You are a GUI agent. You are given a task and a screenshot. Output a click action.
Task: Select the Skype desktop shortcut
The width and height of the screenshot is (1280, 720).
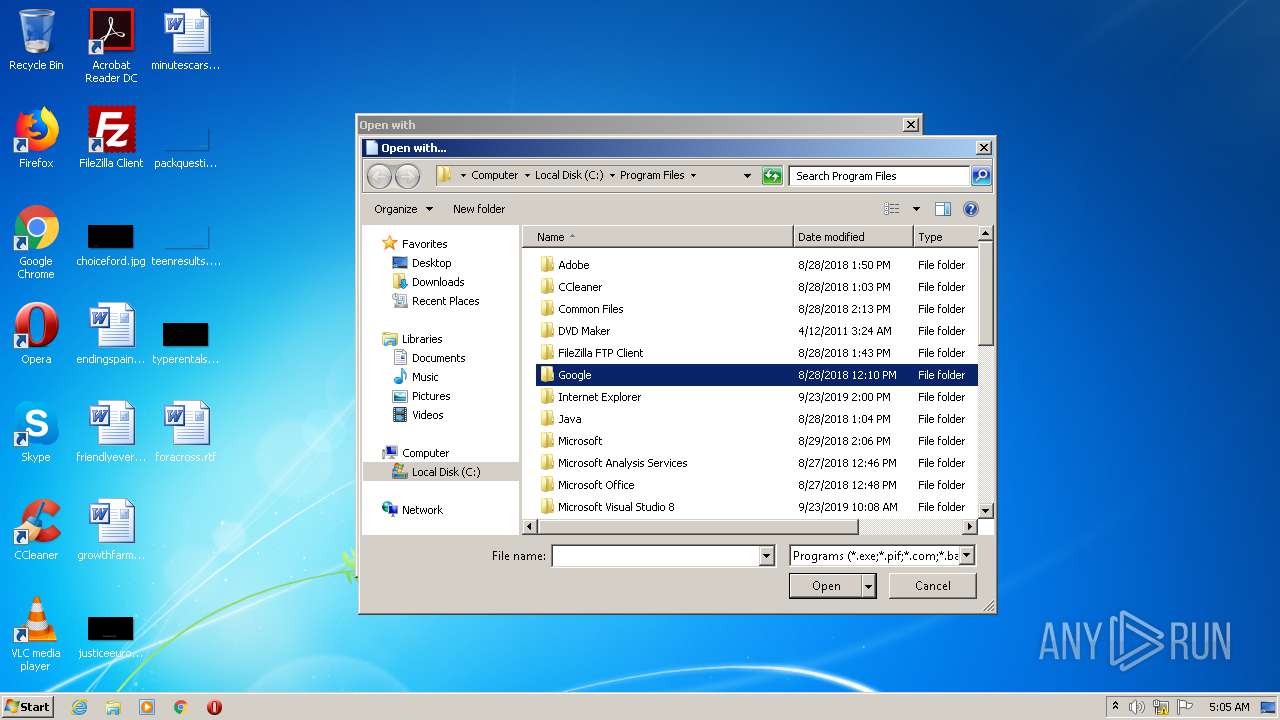[x=36, y=432]
